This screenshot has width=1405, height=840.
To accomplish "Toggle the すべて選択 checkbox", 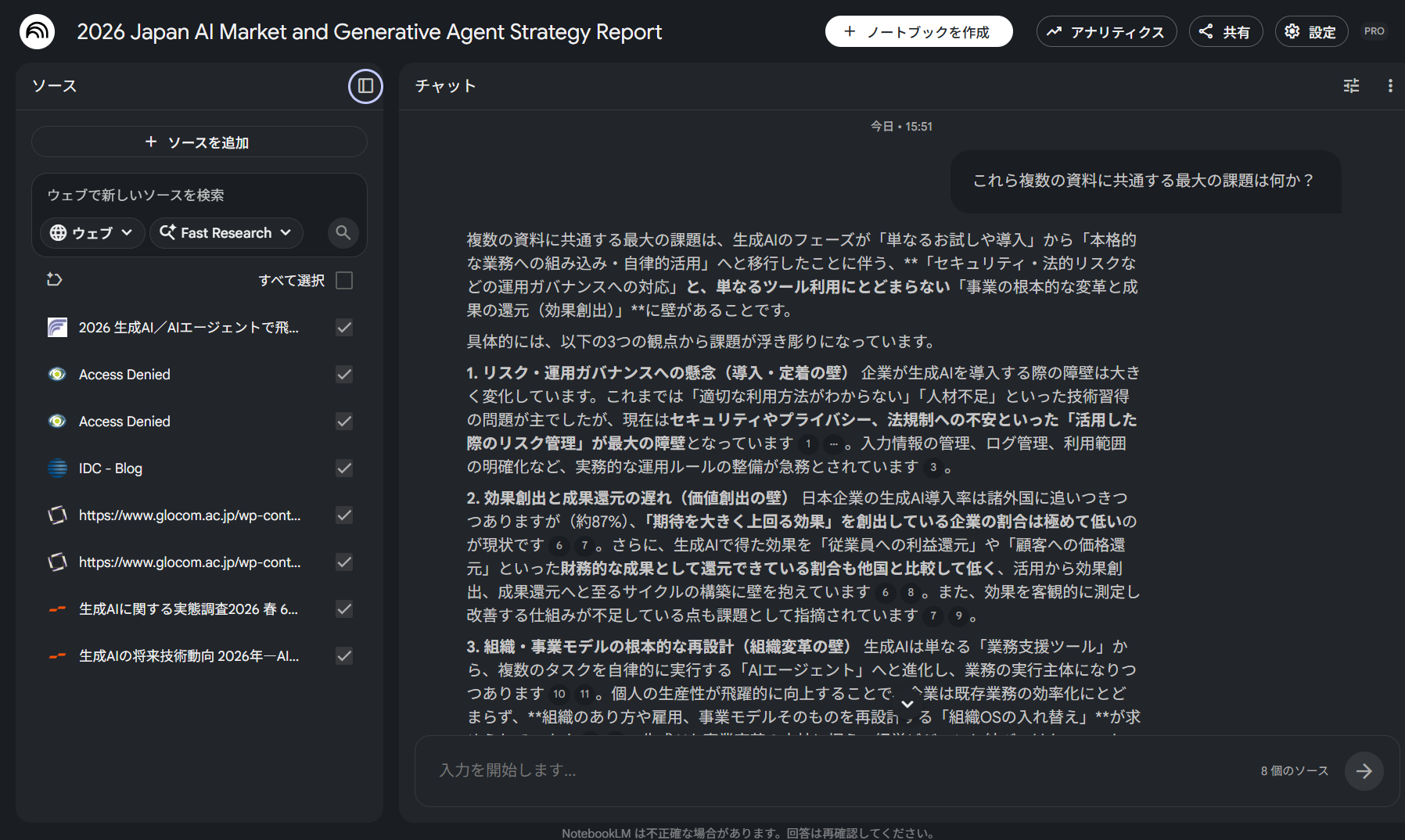I will [x=344, y=280].
